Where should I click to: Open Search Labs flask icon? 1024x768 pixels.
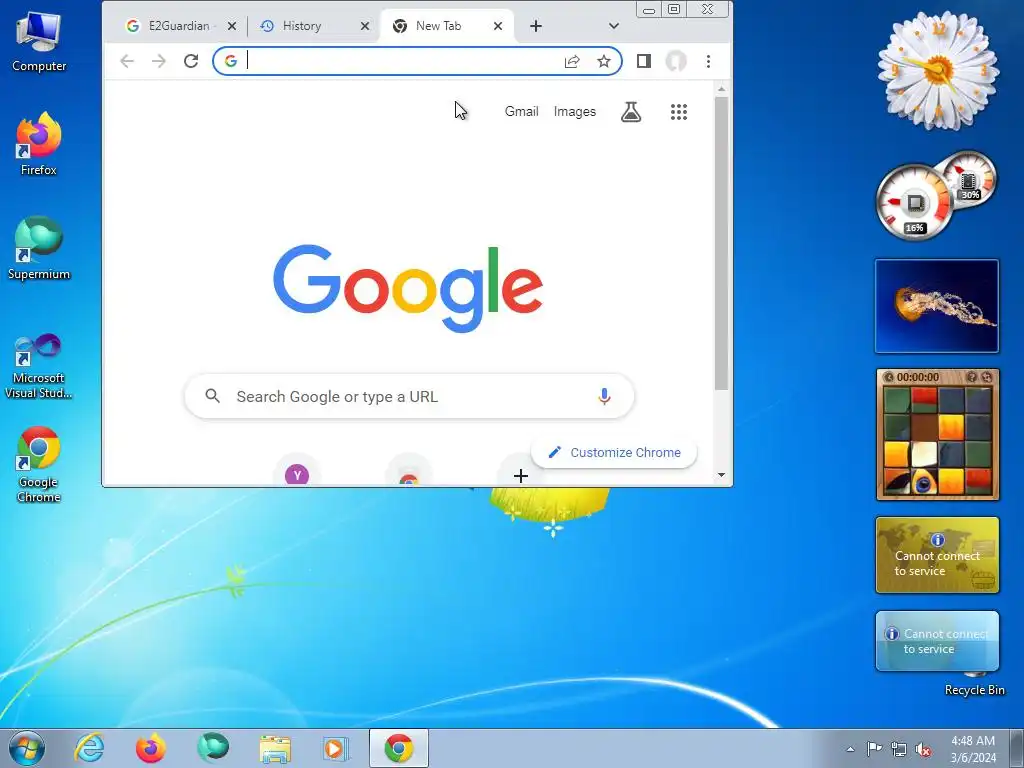point(631,112)
